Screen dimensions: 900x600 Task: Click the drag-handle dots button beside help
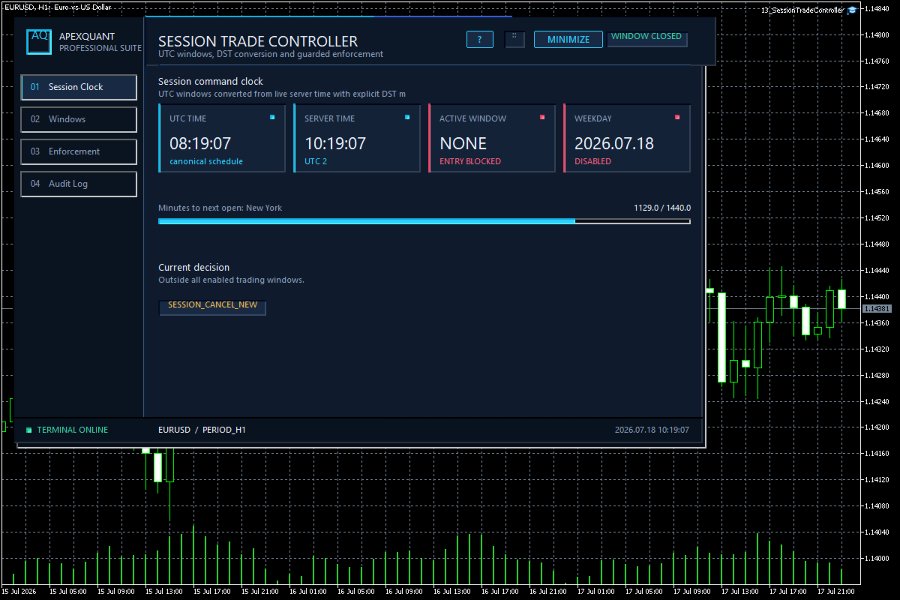click(x=514, y=39)
